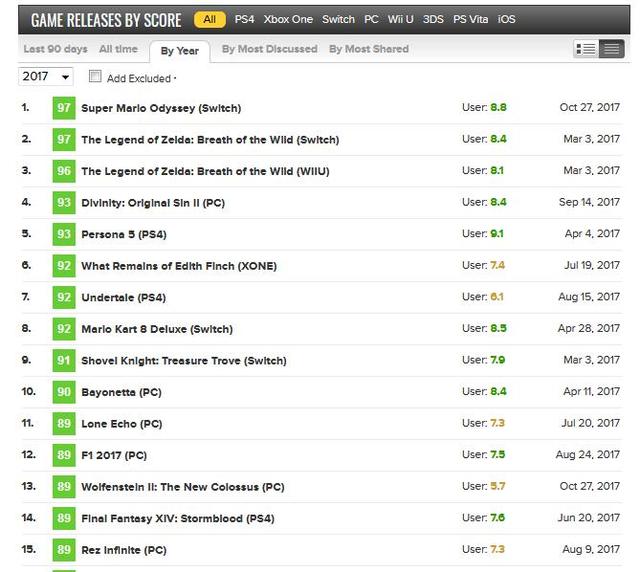The width and height of the screenshot is (640, 572).
Task: Open the Last 90 days tab
Action: coord(56,49)
